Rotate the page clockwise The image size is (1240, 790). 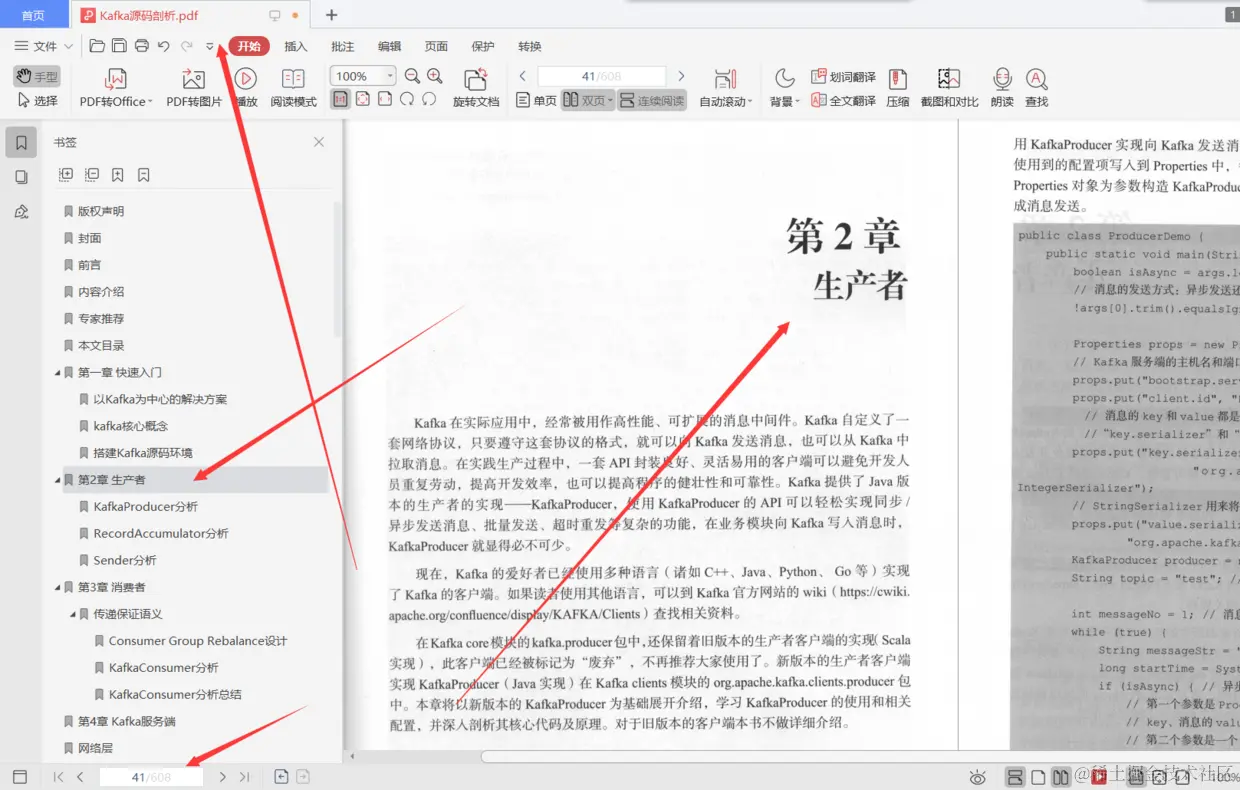[x=407, y=99]
